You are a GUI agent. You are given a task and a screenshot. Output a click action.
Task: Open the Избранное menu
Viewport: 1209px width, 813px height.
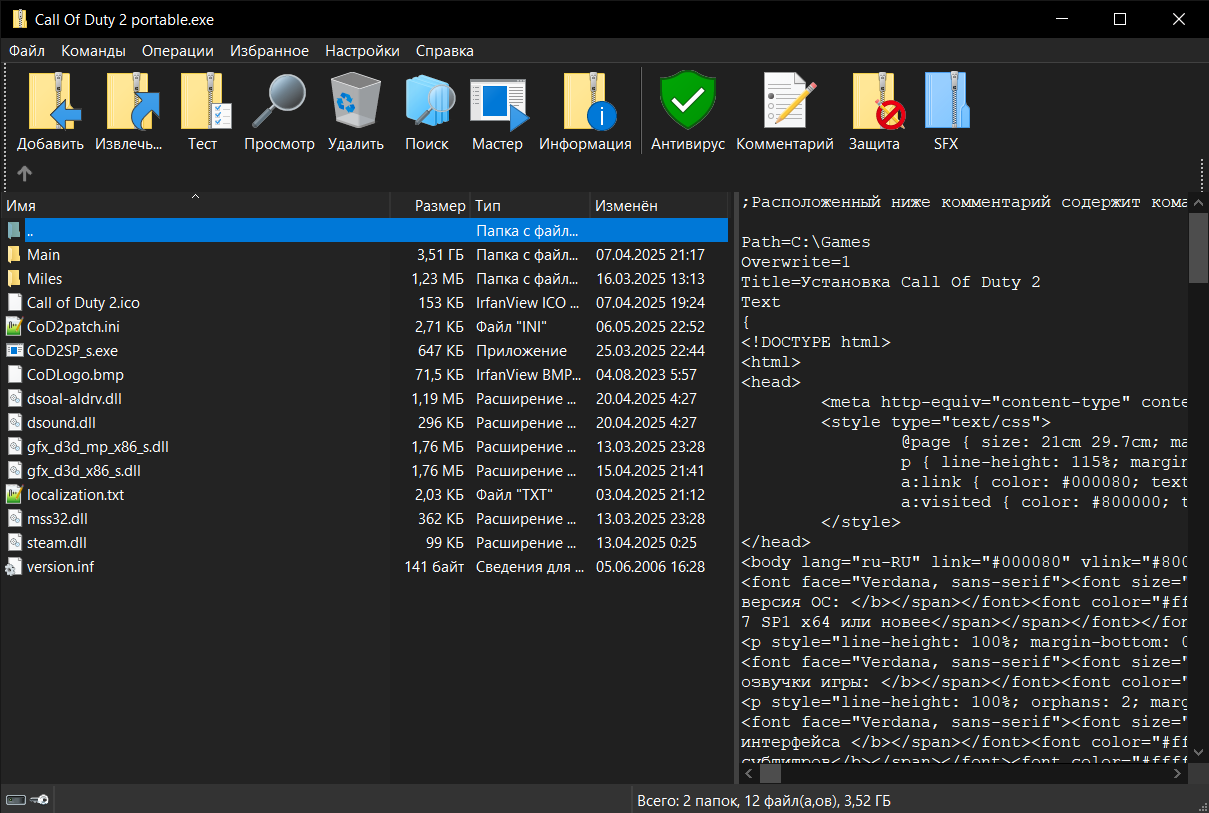point(269,51)
